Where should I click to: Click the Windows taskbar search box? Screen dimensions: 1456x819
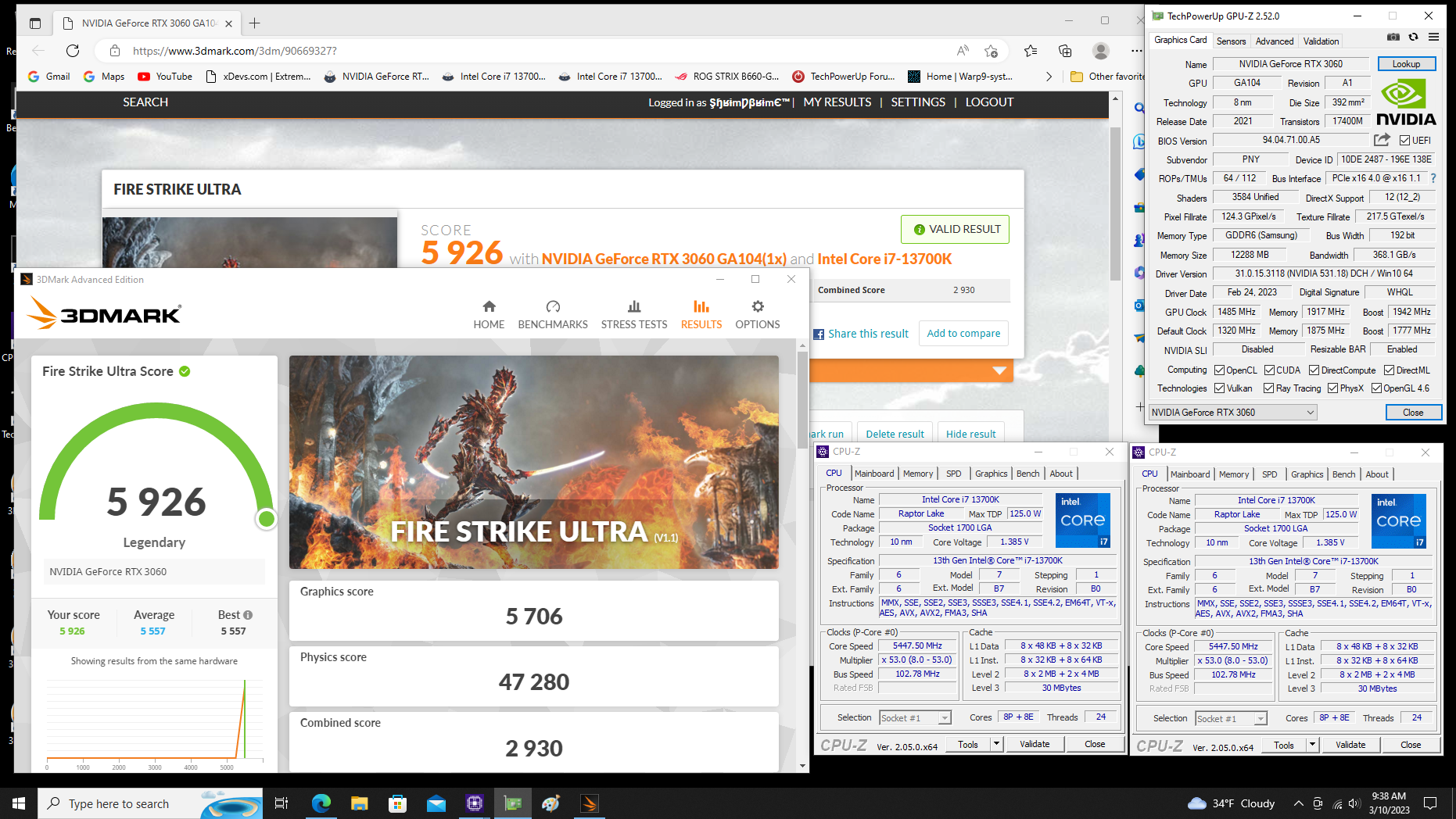150,803
